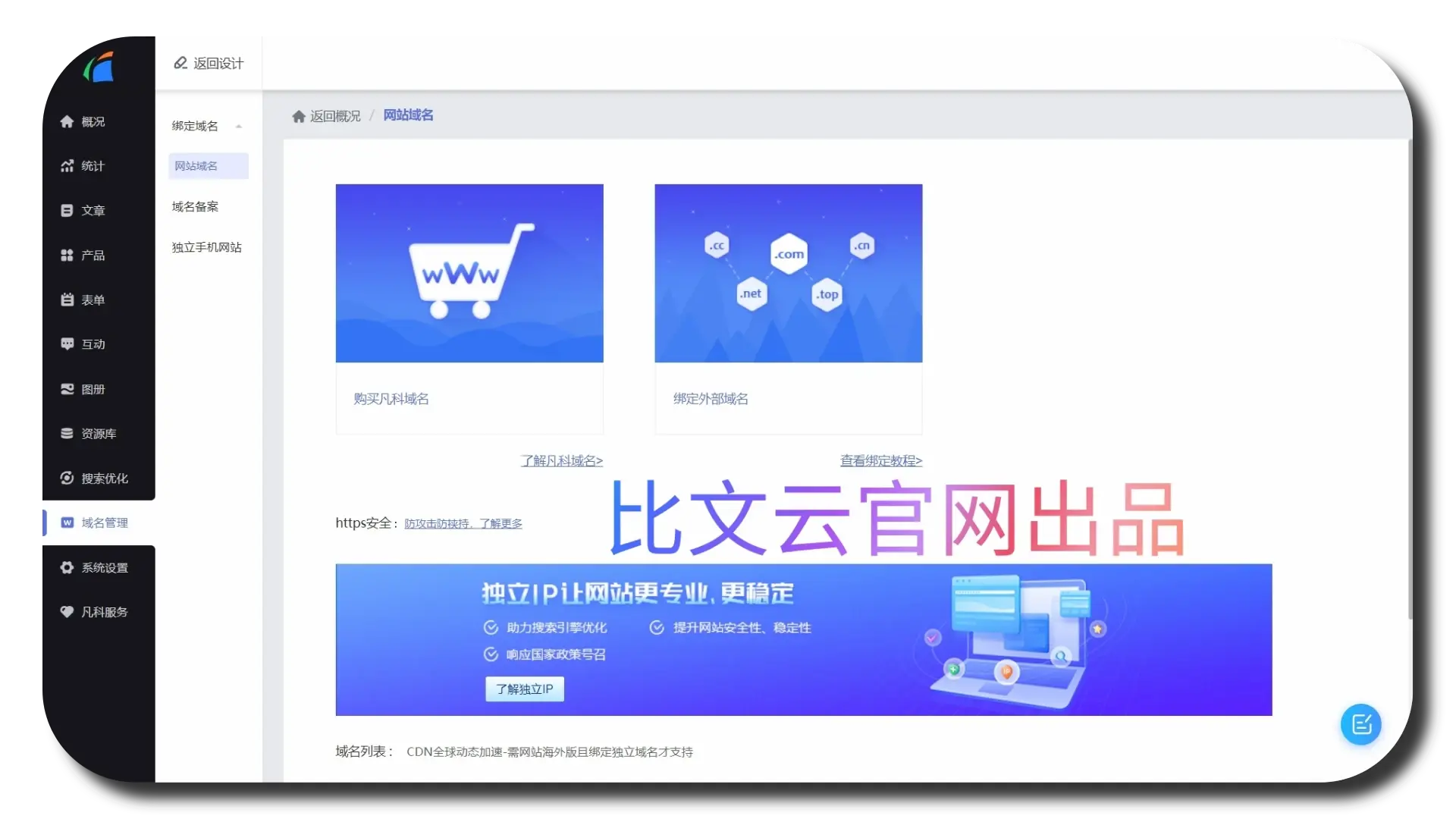
Task: Click 提升网站安全性、稳定性 banner text
Action: click(x=742, y=628)
